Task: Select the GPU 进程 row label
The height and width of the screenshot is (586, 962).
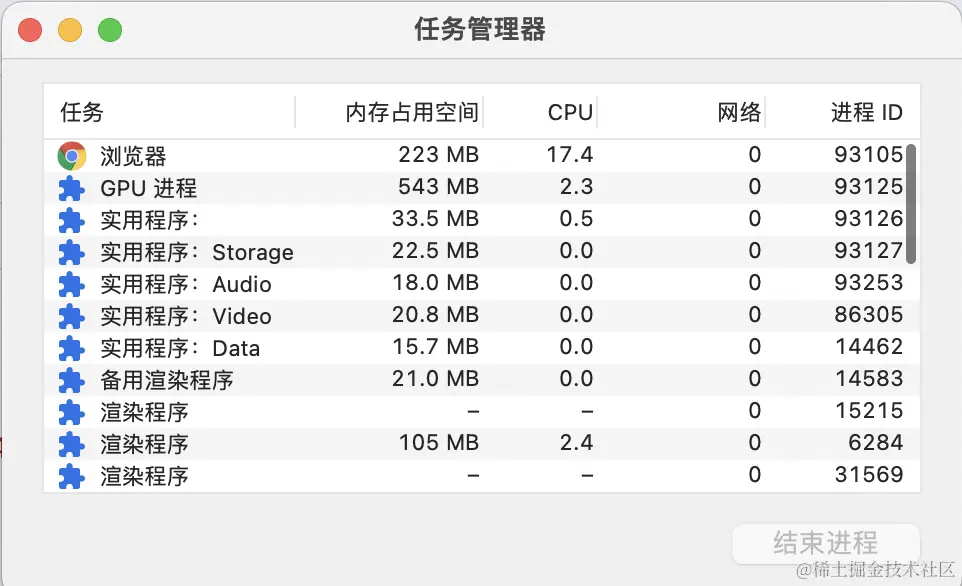Action: tap(148, 188)
